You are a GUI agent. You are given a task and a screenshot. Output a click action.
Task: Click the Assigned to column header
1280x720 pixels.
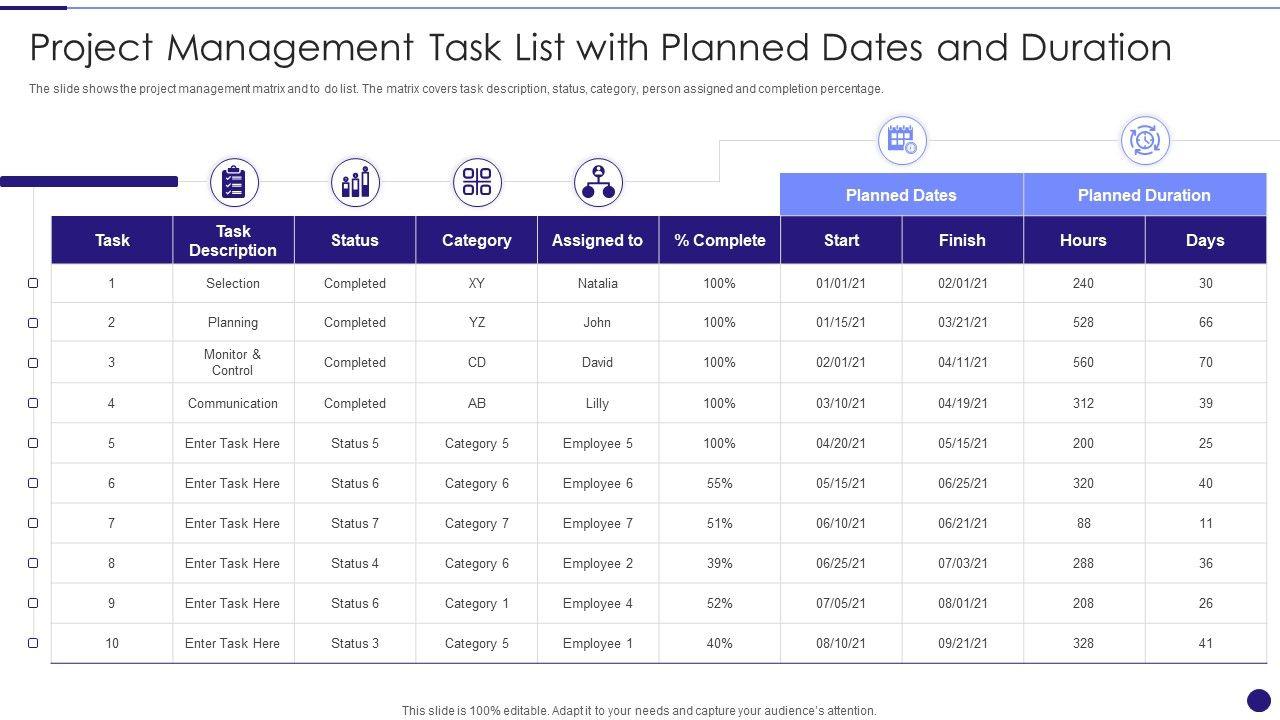click(598, 240)
